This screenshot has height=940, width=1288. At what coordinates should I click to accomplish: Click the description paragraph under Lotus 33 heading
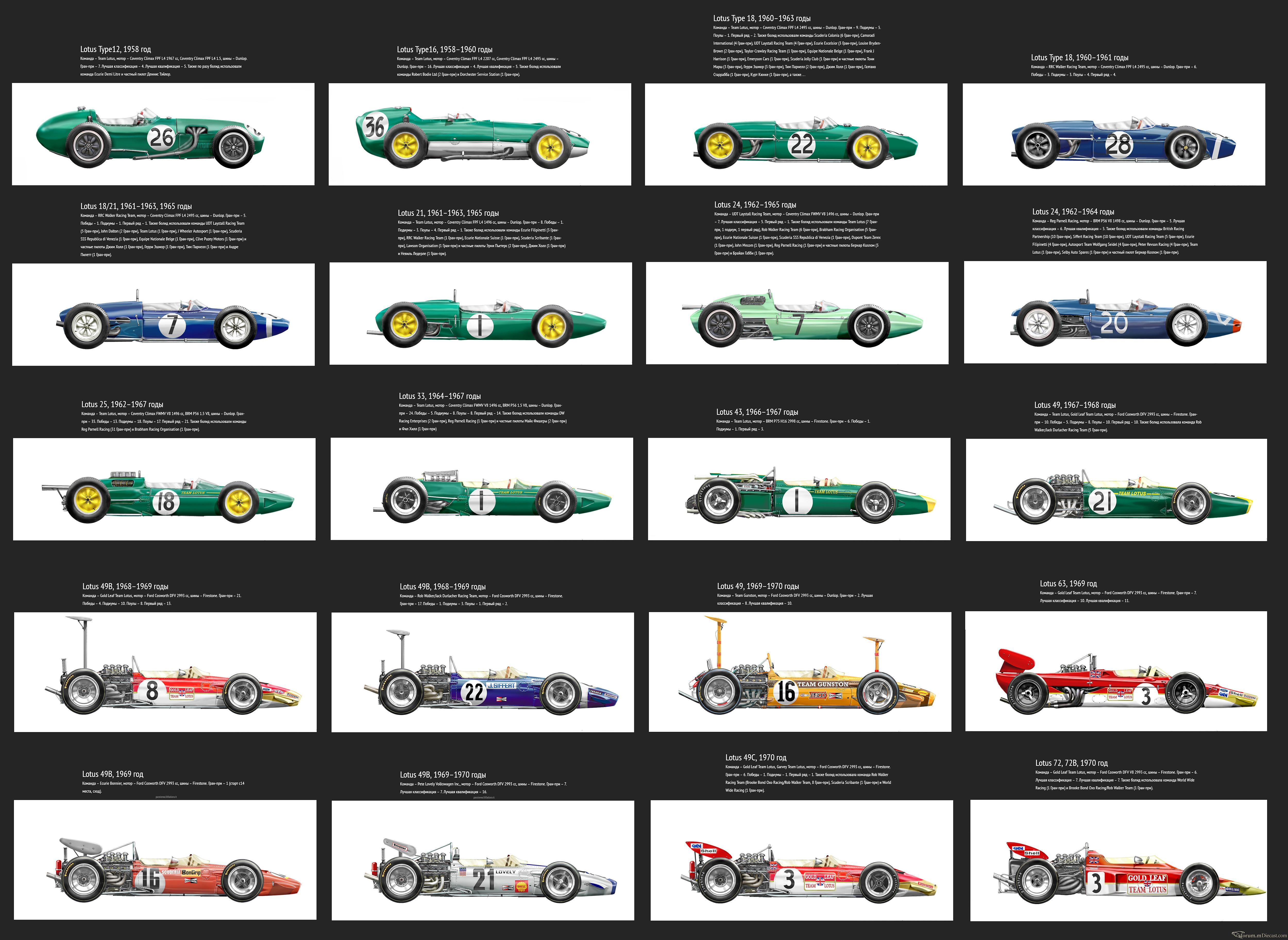482,417
